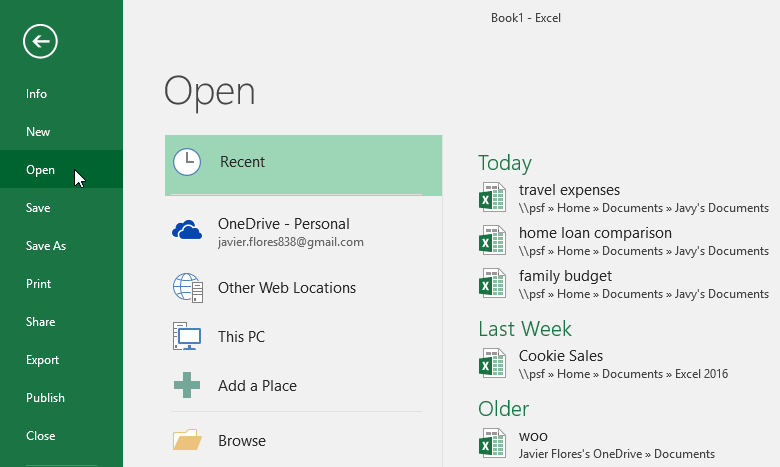This screenshot has height=467, width=780.
Task: Click the This PC computer icon
Action: point(187,337)
